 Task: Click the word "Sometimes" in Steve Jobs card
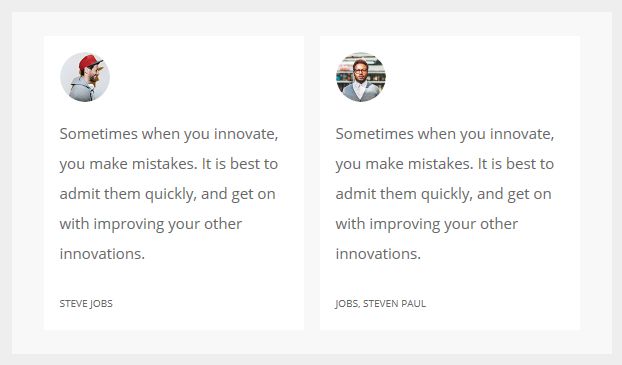99,134
